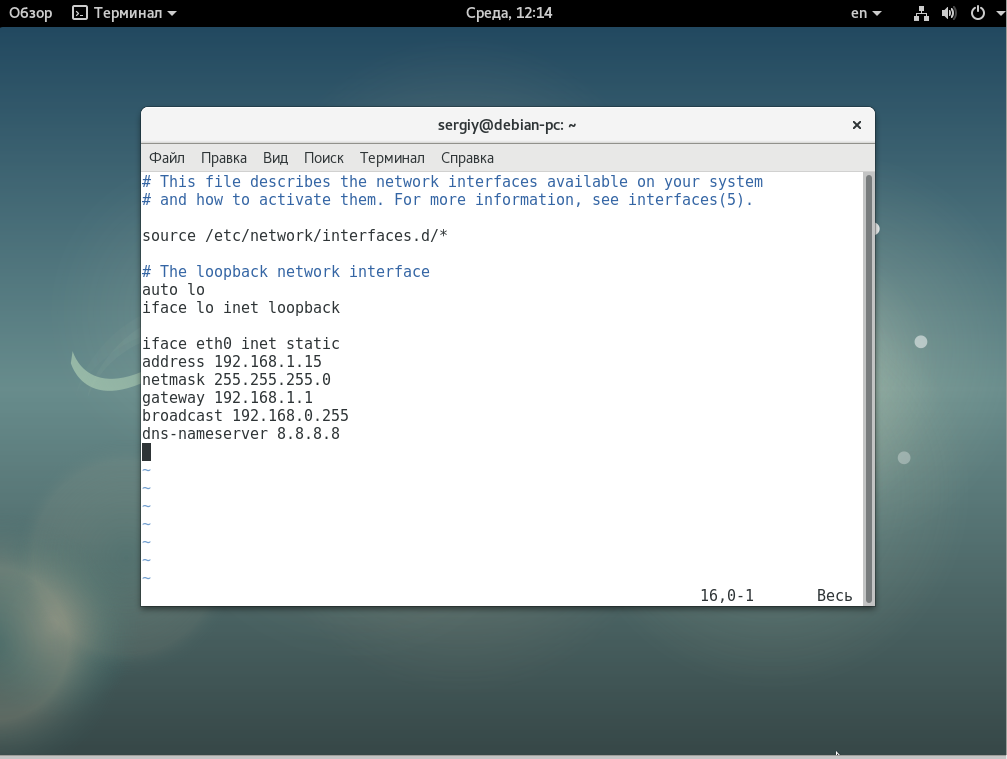This screenshot has height=759, width=1007.
Task: Click the address 192.168.1.15 line
Action: (x=232, y=362)
